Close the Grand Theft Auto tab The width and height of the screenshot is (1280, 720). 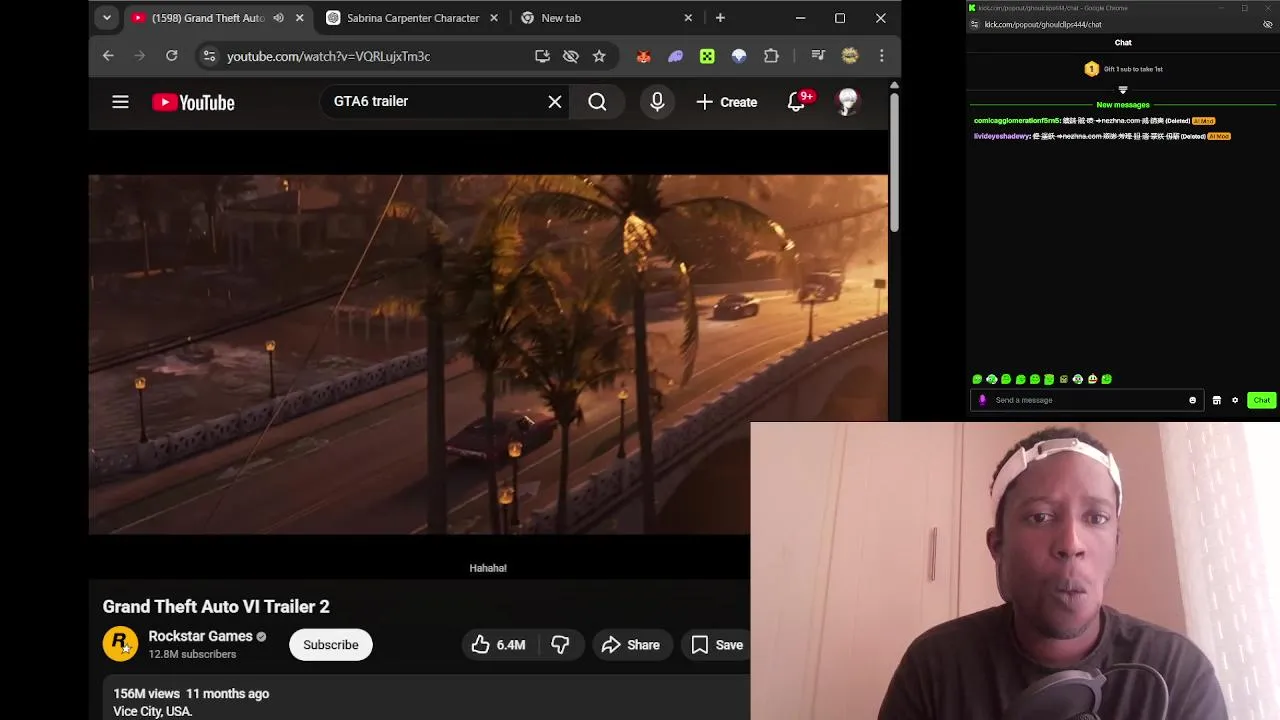click(299, 18)
